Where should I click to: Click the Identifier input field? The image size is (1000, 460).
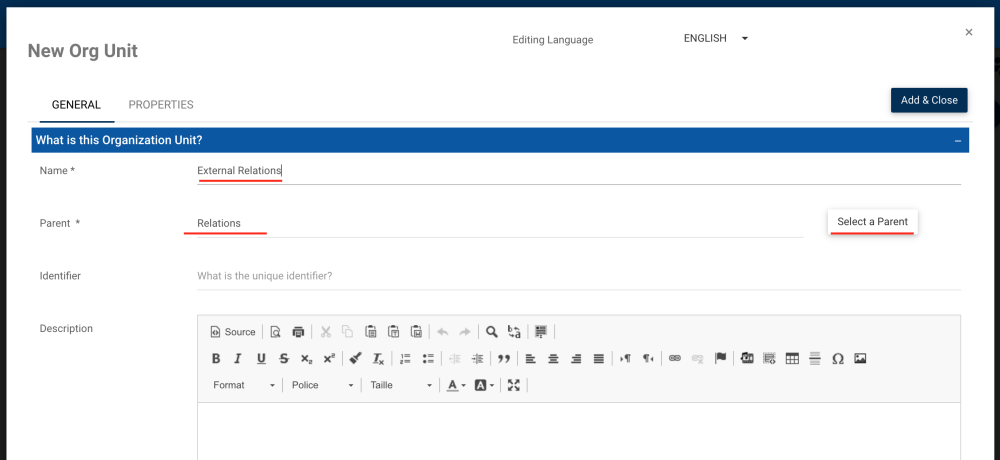(578, 276)
